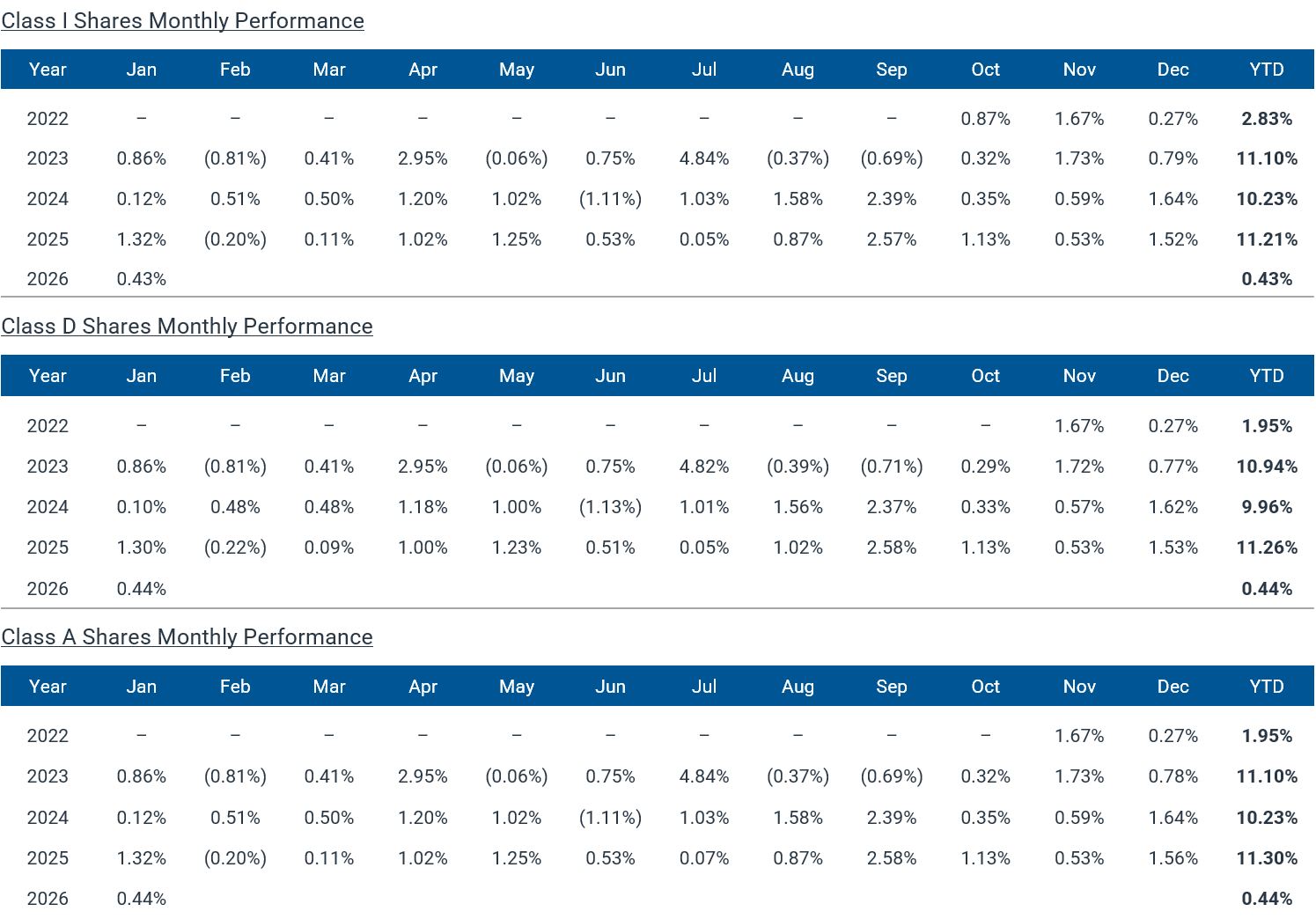Select Class I 2026 January value 0.43%
This screenshot has width=1316, height=919.
pyautogui.click(x=141, y=279)
